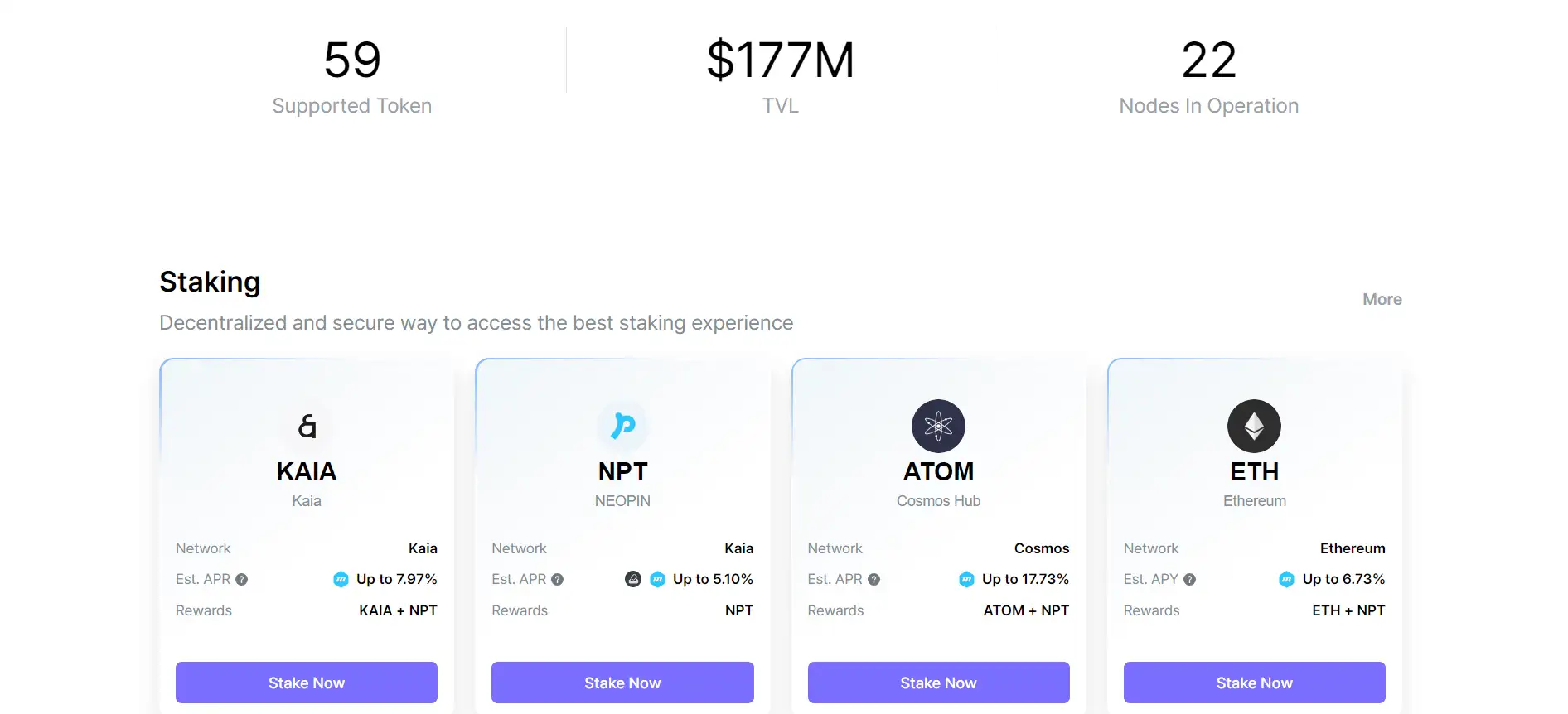This screenshot has width=1568, height=714.
Task: Open Est. APR help icon on ATOM card
Action: point(874,580)
